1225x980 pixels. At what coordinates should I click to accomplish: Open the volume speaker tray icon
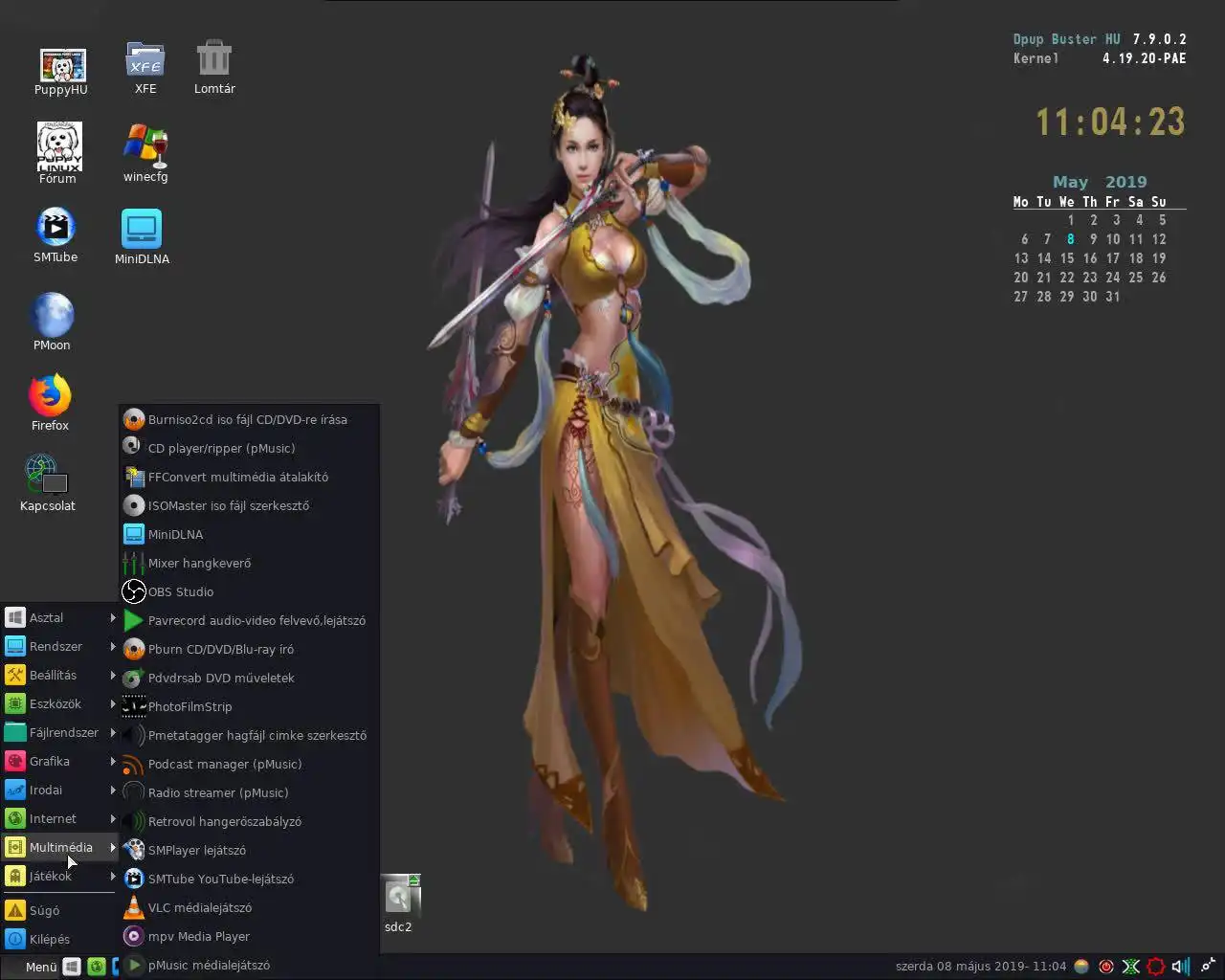(1181, 967)
